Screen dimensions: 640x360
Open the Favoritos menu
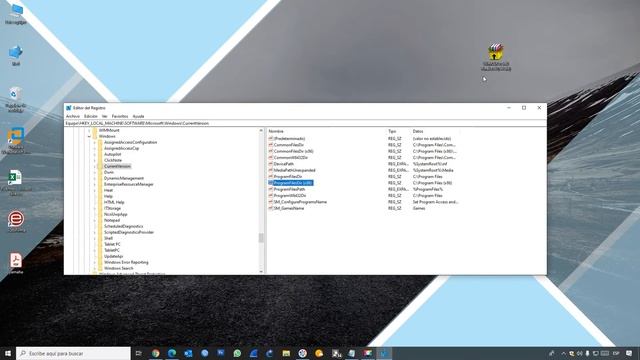coord(120,116)
